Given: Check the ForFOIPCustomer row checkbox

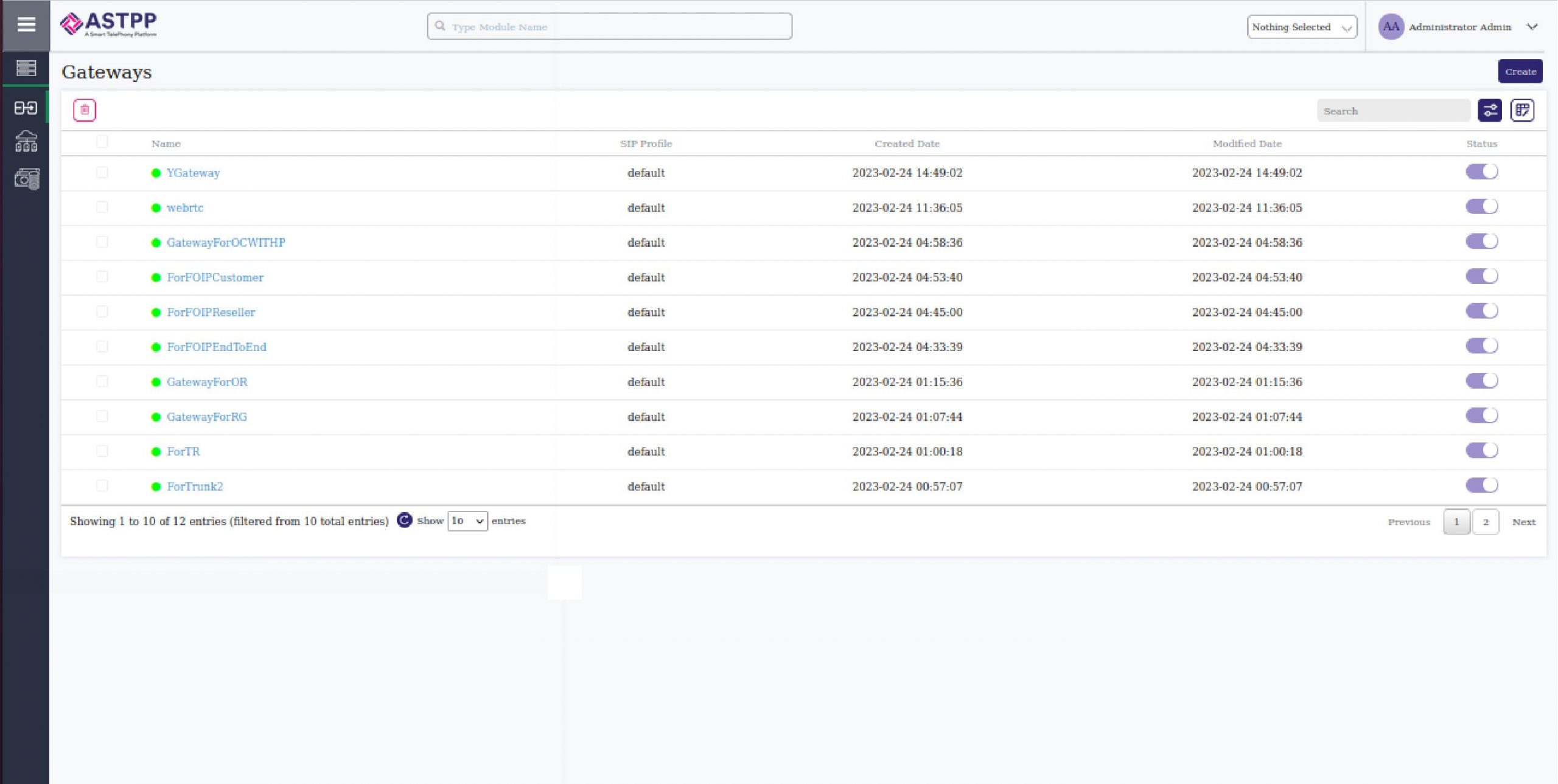Looking at the screenshot, I should (102, 277).
